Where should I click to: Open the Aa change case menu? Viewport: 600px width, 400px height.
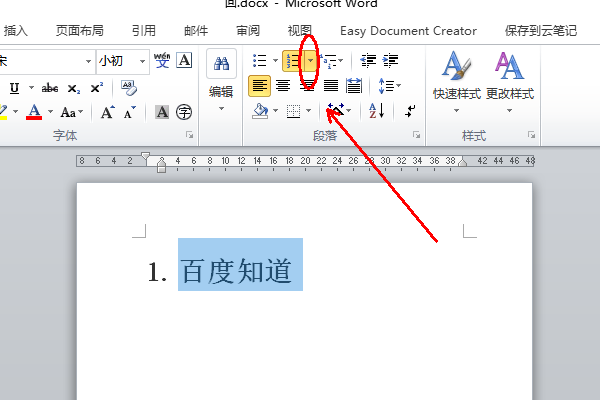[x=72, y=112]
